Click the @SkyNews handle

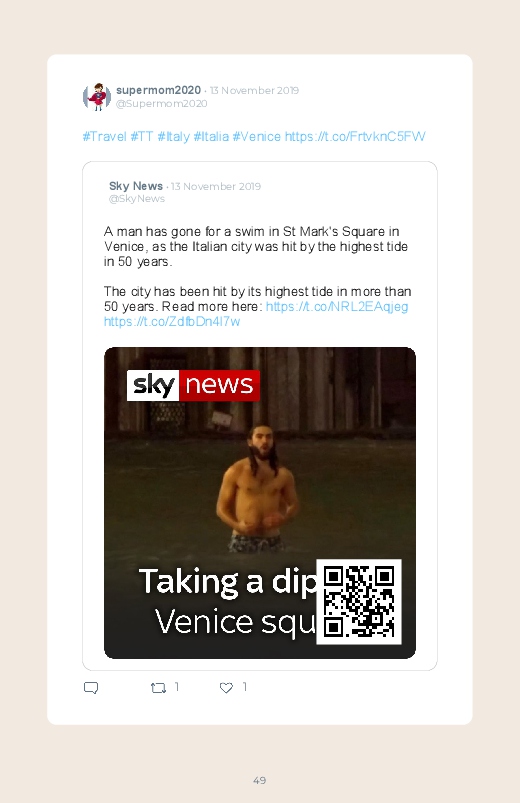(137, 199)
